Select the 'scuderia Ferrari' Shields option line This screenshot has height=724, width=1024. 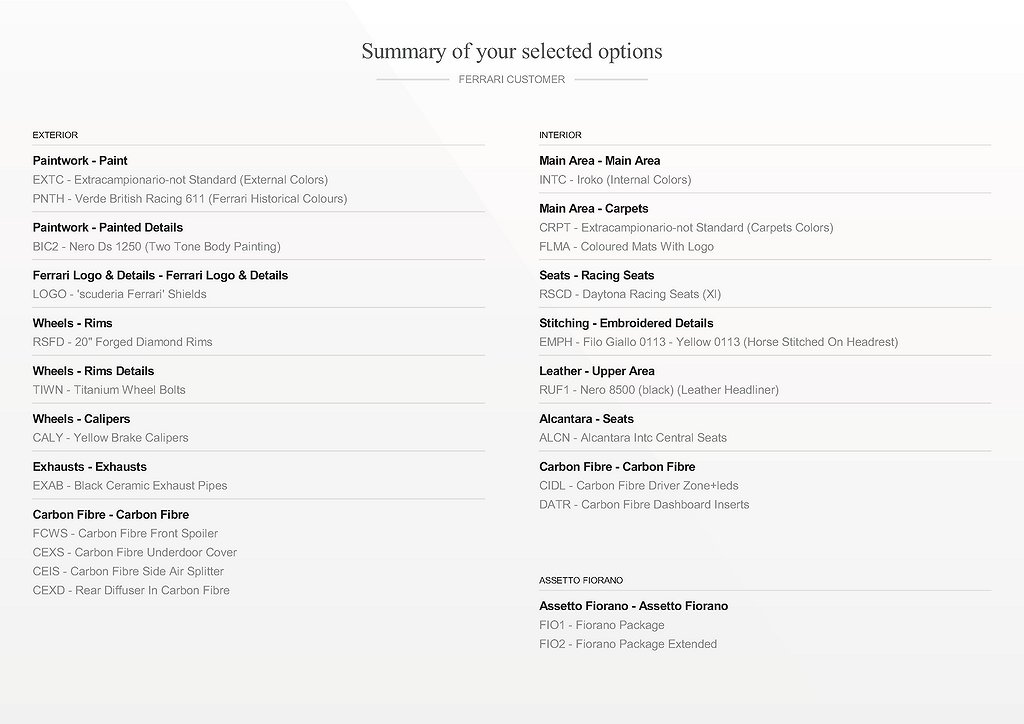(119, 295)
